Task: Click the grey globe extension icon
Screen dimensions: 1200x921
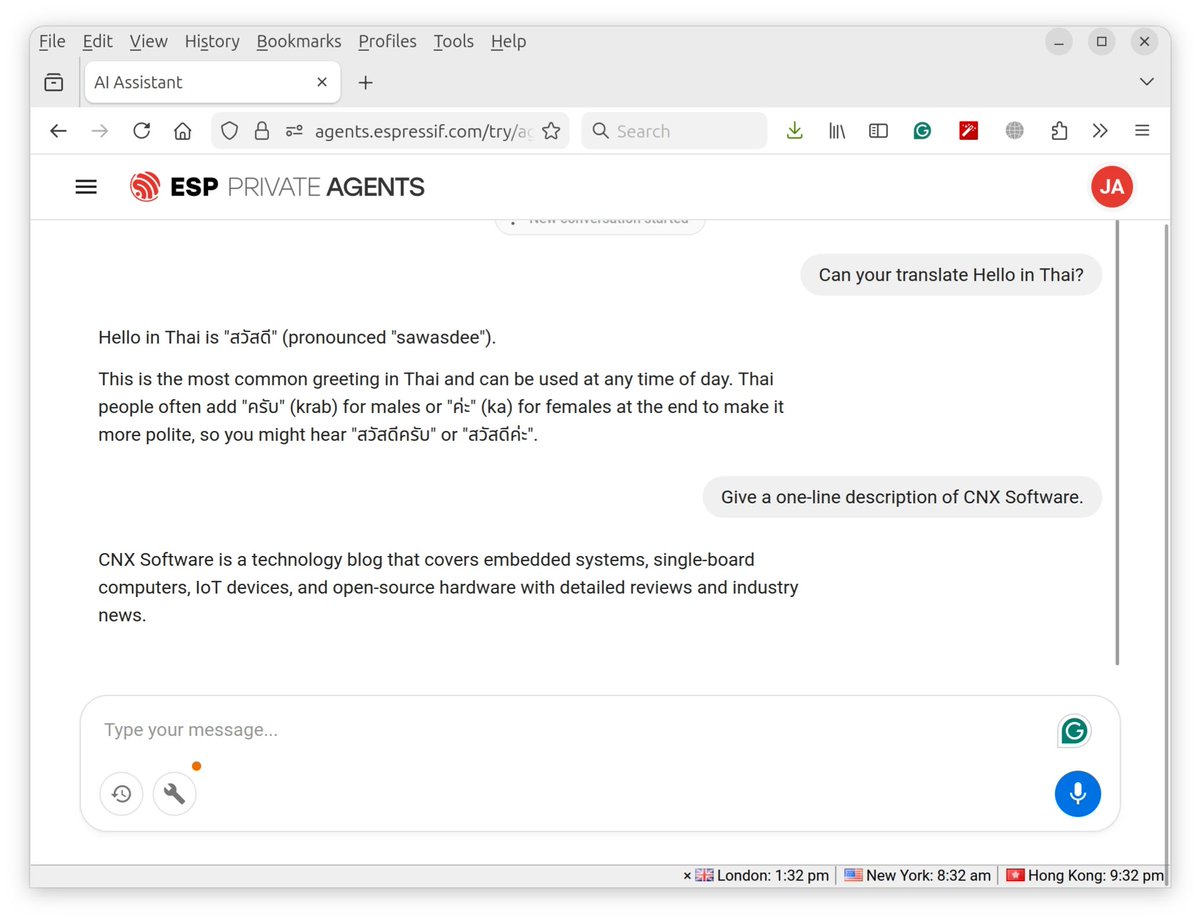Action: [1014, 131]
